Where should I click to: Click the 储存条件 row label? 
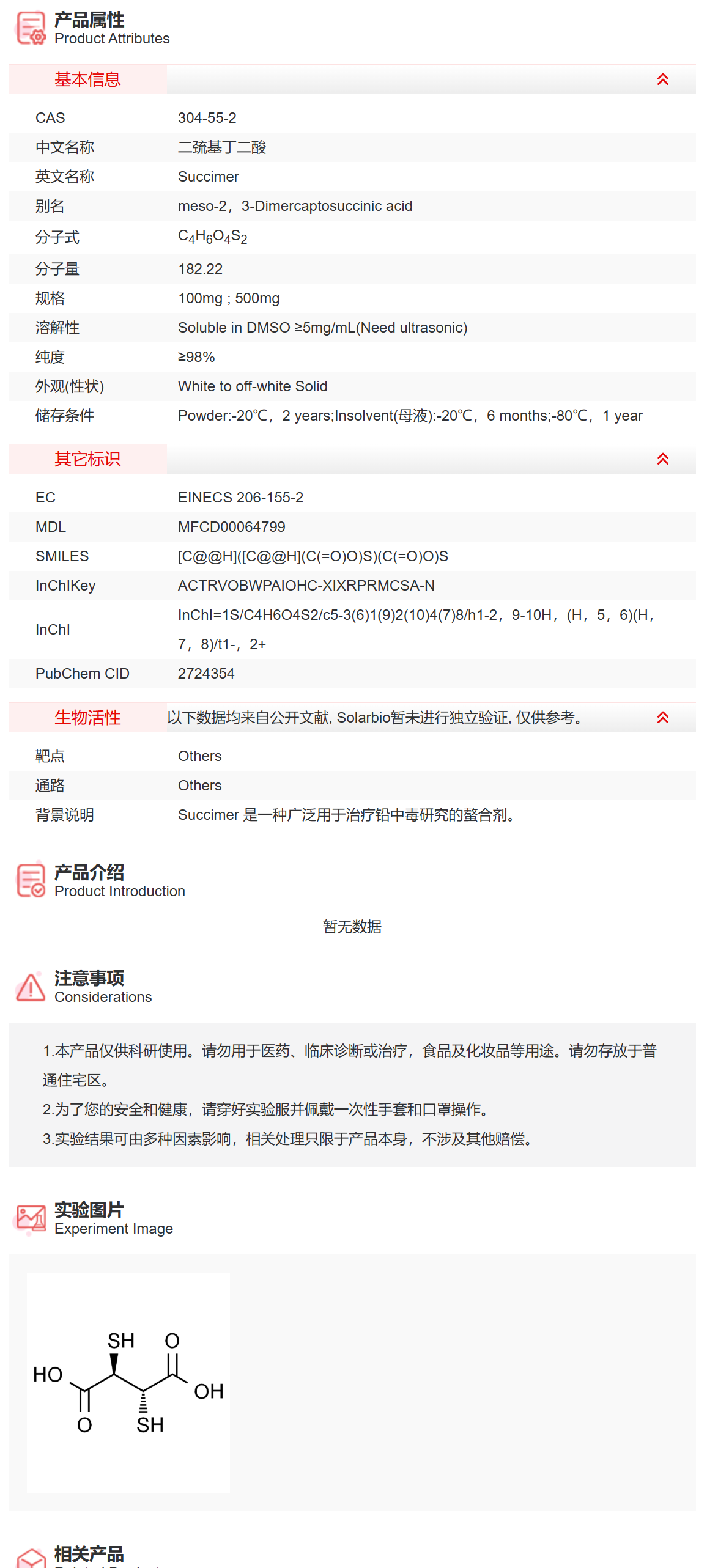click(65, 416)
